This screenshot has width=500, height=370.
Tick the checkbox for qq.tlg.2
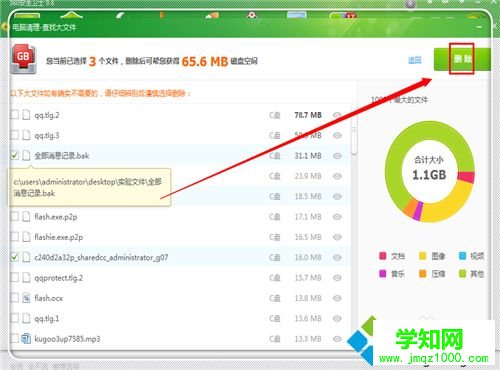(x=15, y=115)
